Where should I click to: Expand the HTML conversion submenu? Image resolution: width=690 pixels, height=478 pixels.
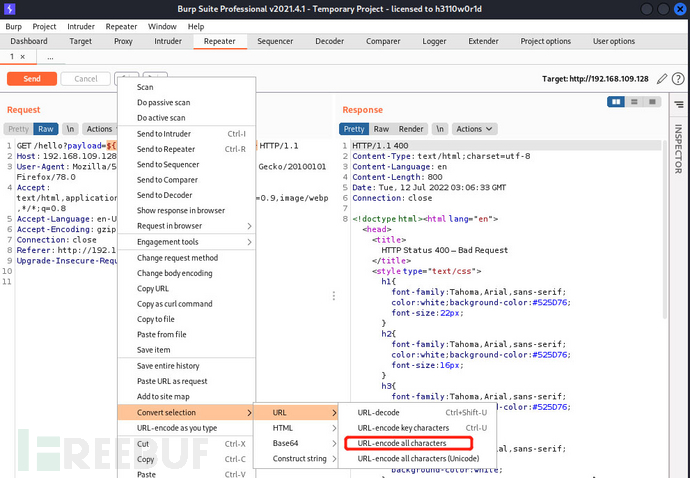(295, 428)
